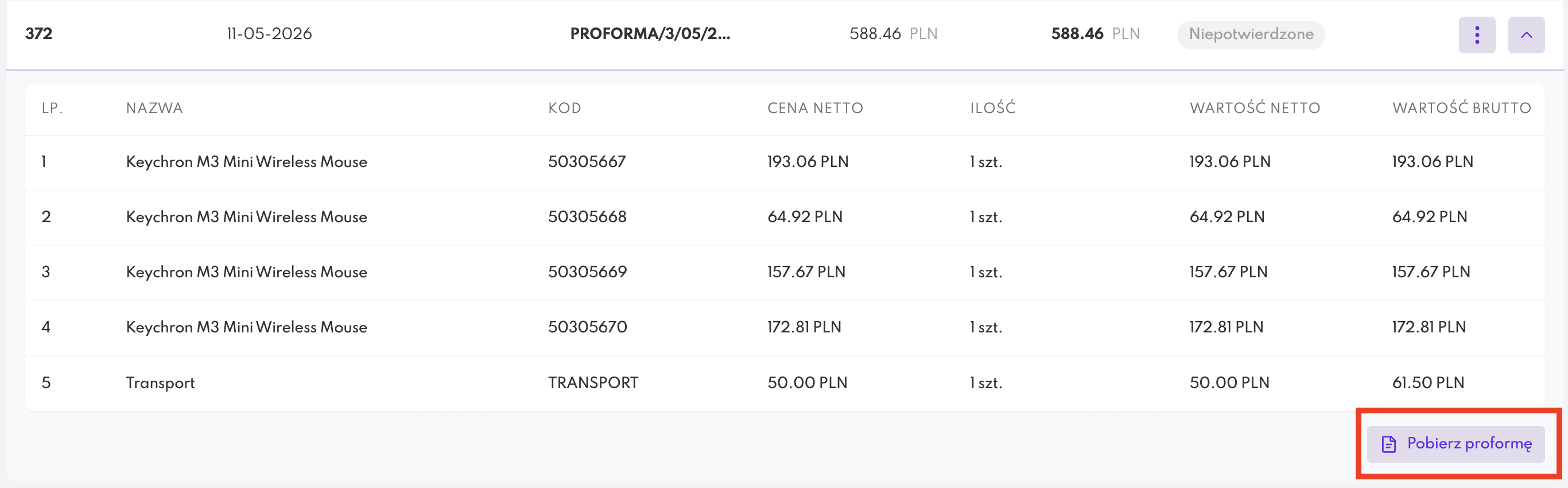
Task: Select product code 50305668
Action: coord(587,217)
